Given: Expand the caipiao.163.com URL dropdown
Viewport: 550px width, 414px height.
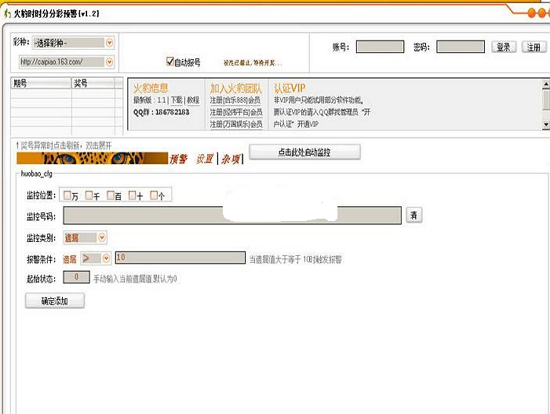Looking at the screenshot, I should click(109, 62).
